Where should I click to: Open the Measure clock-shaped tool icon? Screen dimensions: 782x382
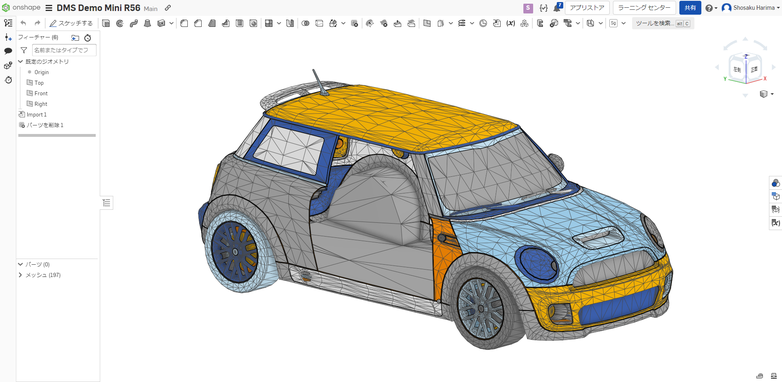click(x=483, y=23)
